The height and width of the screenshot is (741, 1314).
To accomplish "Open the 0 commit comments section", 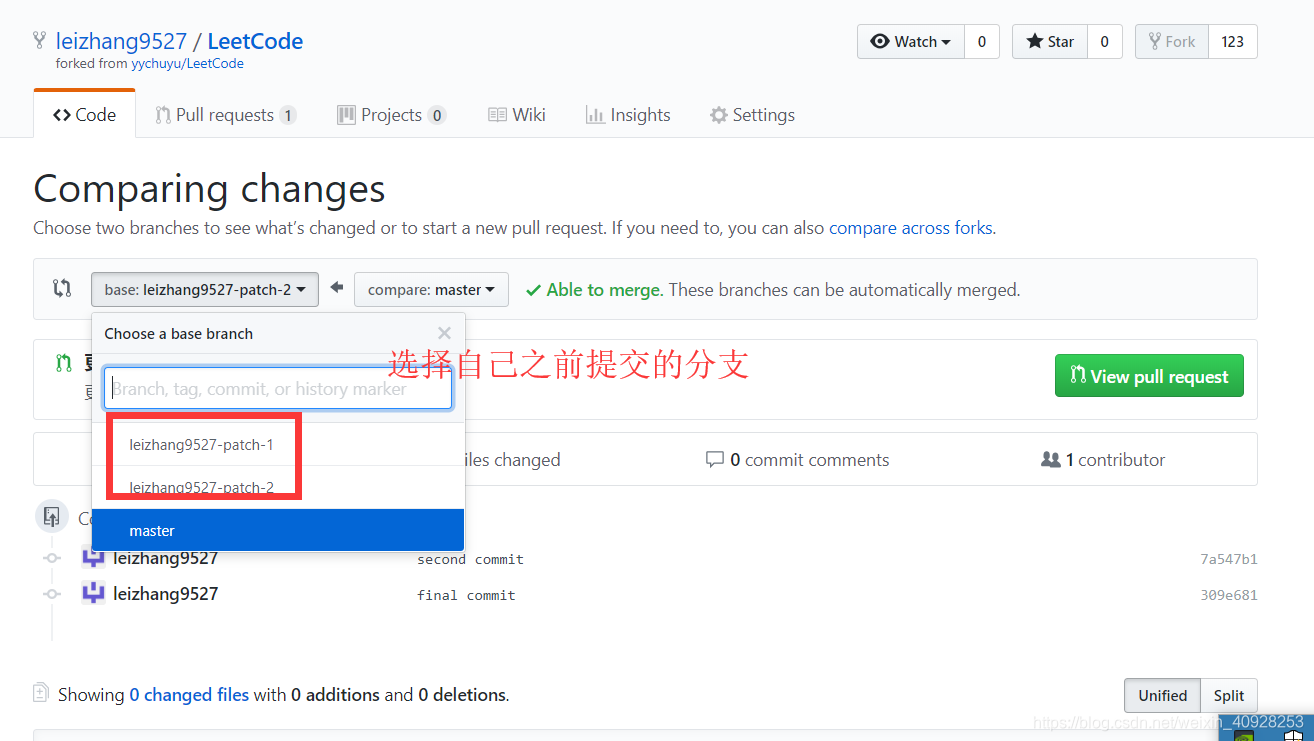I will pos(797,460).
